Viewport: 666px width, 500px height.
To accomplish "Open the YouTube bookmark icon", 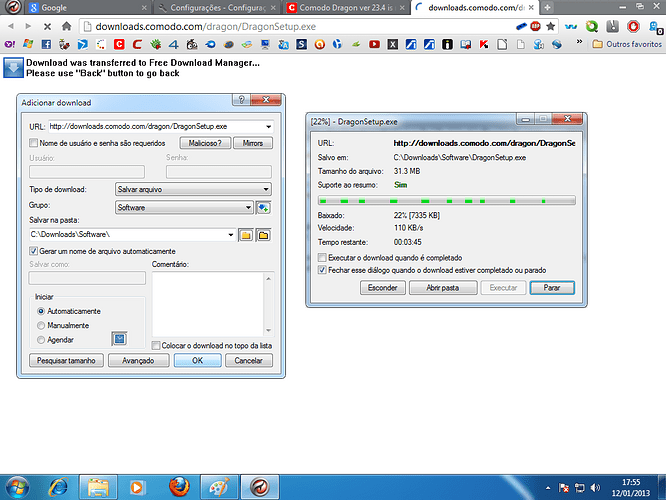I will [374, 44].
